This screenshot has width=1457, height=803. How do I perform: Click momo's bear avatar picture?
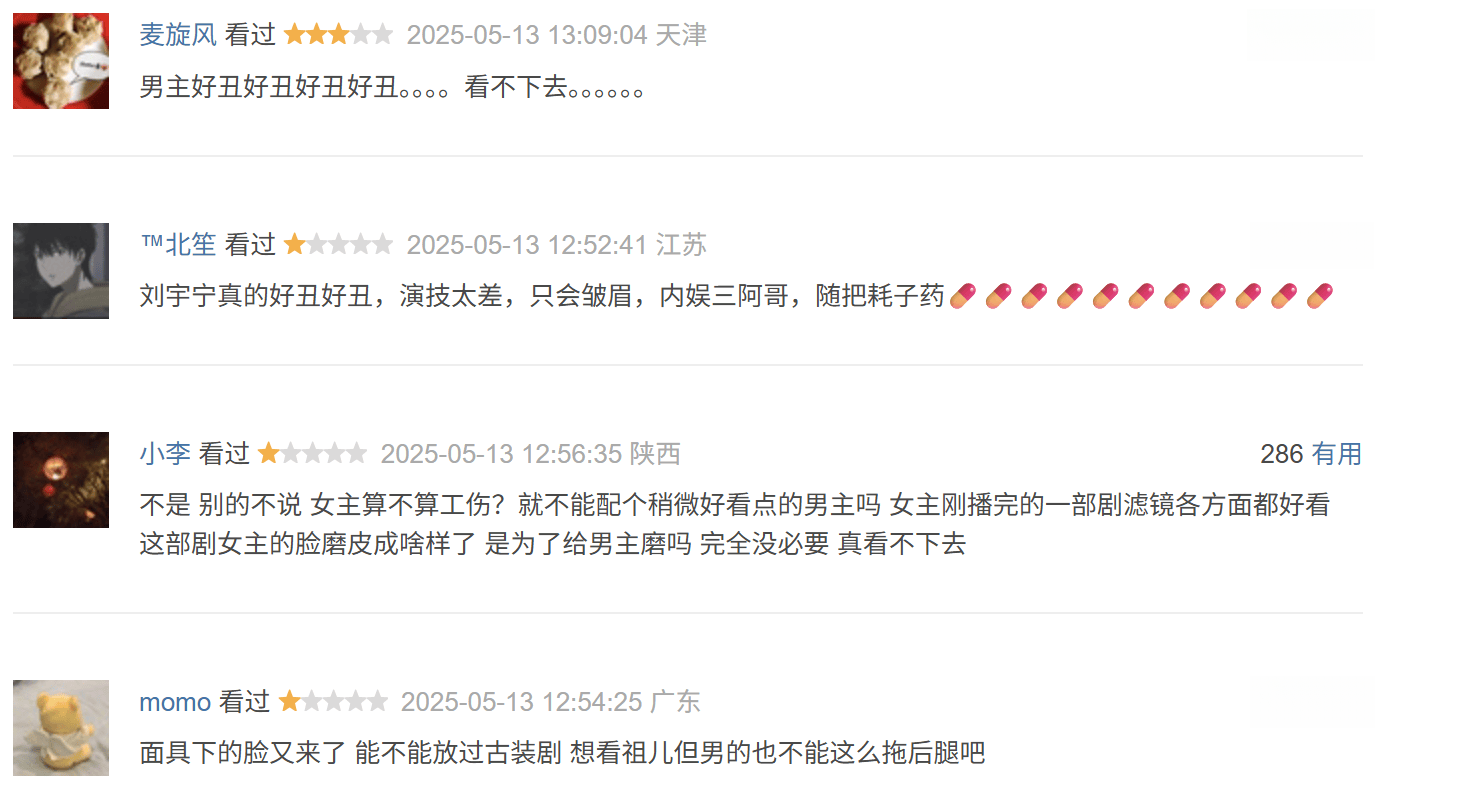pyautogui.click(x=61, y=728)
